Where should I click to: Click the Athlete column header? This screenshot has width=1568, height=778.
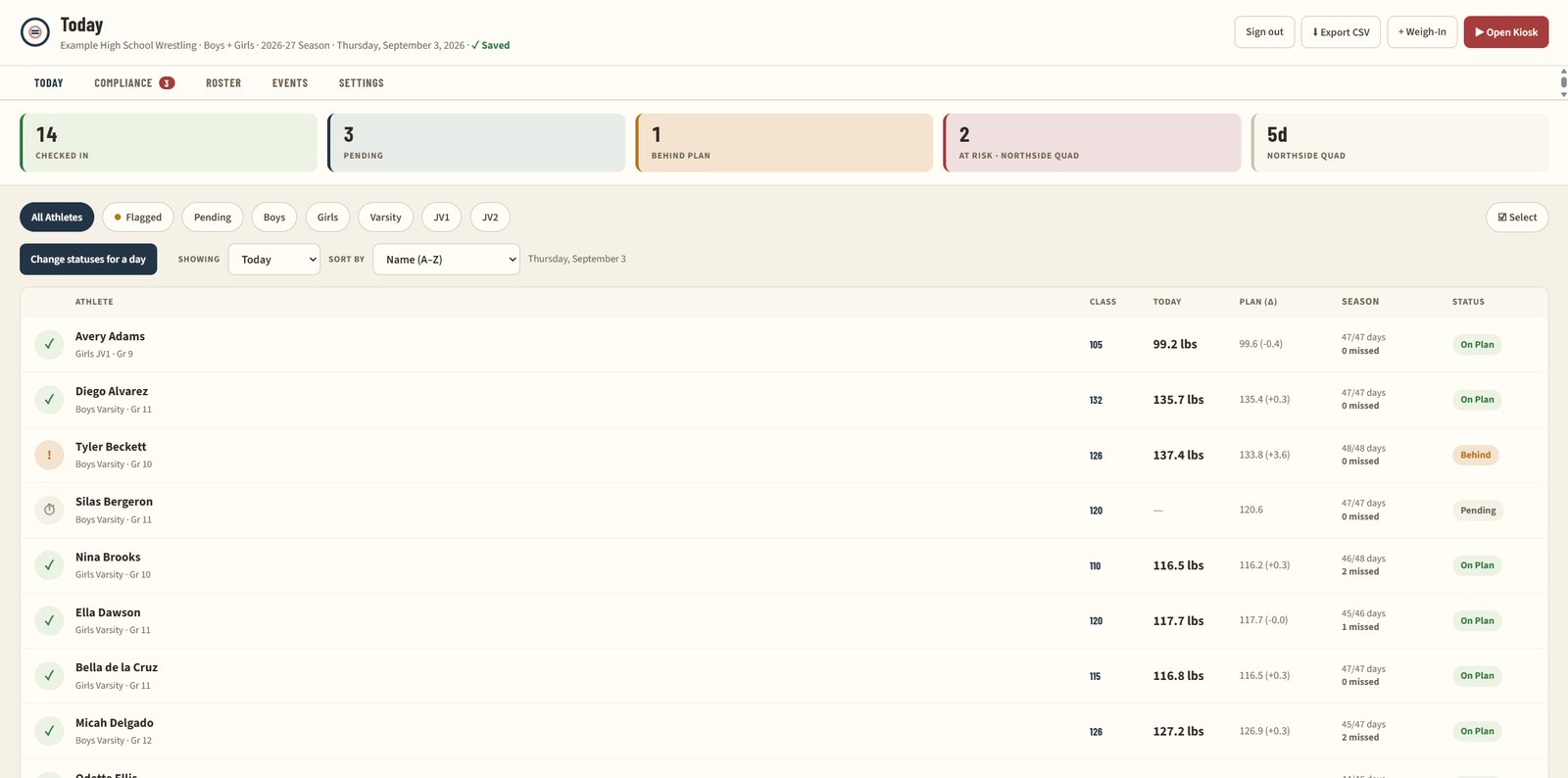coord(94,302)
